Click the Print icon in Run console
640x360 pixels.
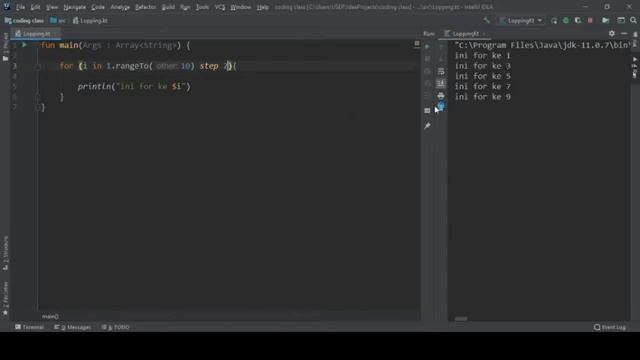point(441,96)
